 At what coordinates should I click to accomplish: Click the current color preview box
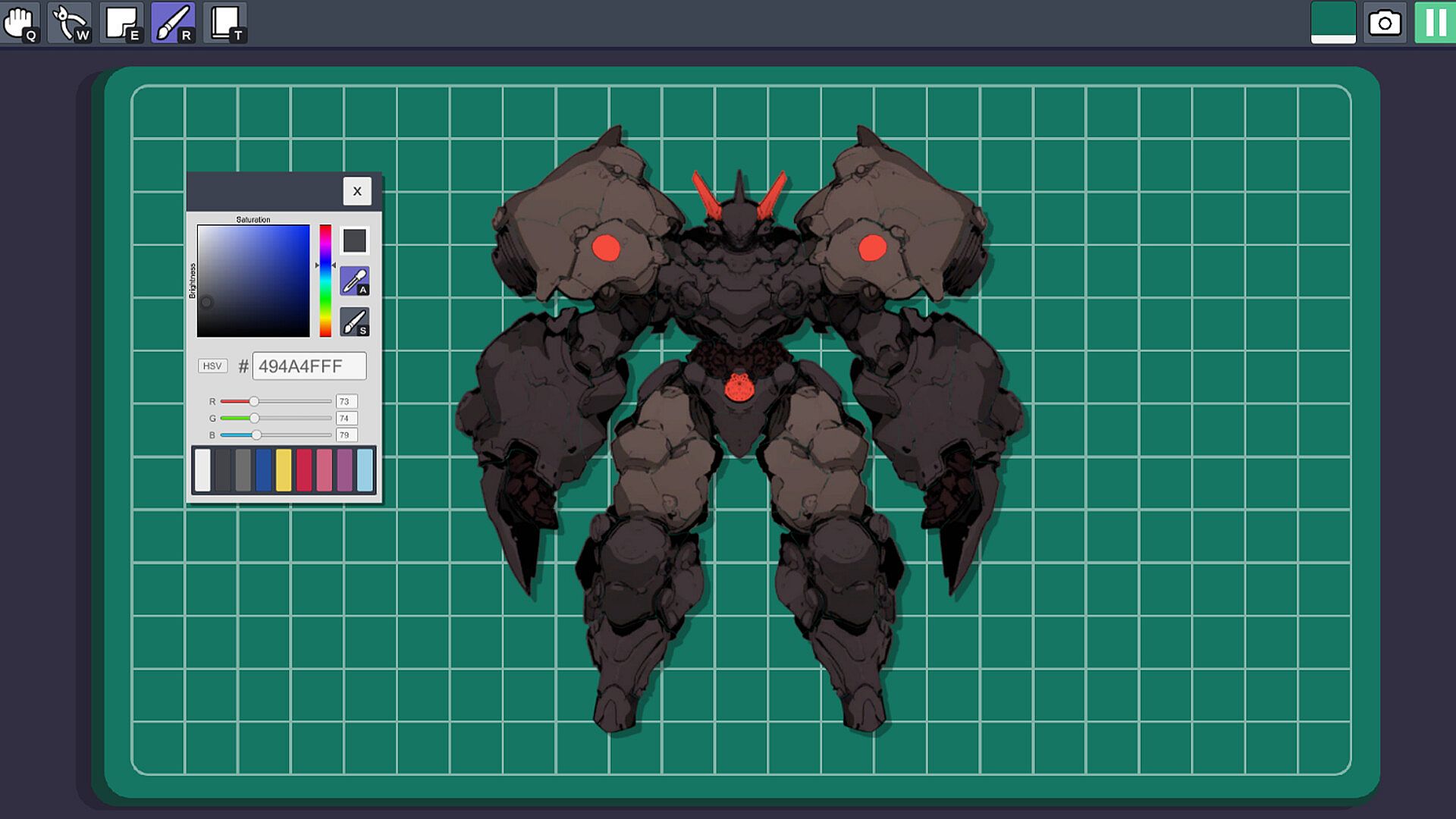tap(354, 241)
